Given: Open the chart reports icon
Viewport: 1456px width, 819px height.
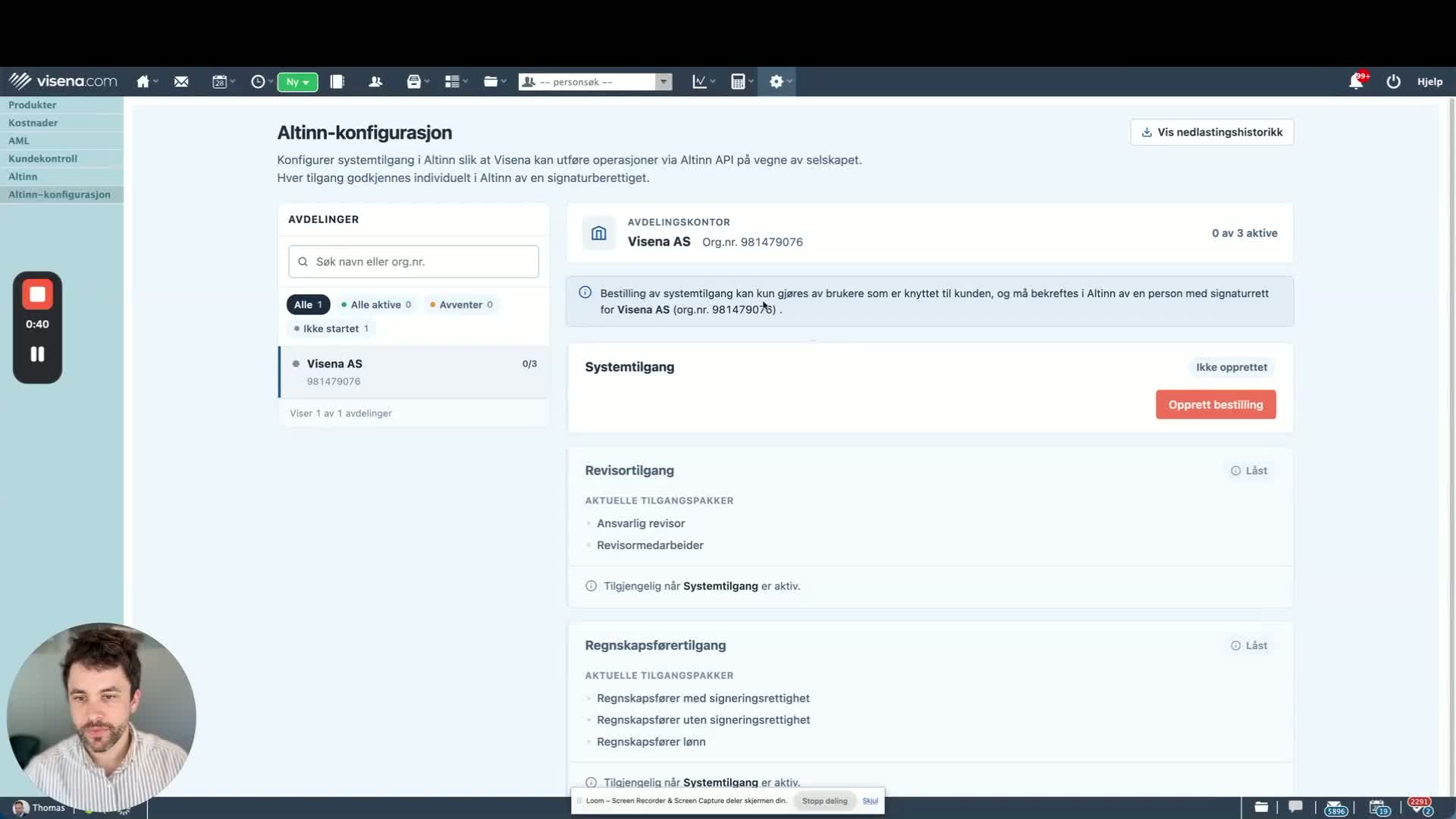Looking at the screenshot, I should [x=700, y=82].
